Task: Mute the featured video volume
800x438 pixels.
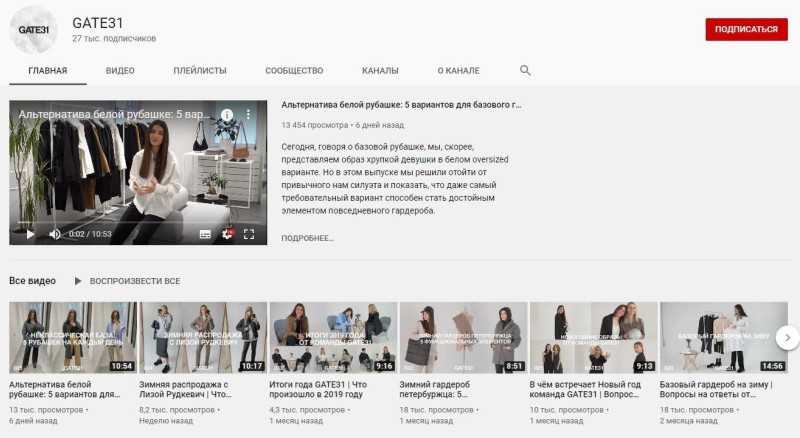Action: click(54, 234)
